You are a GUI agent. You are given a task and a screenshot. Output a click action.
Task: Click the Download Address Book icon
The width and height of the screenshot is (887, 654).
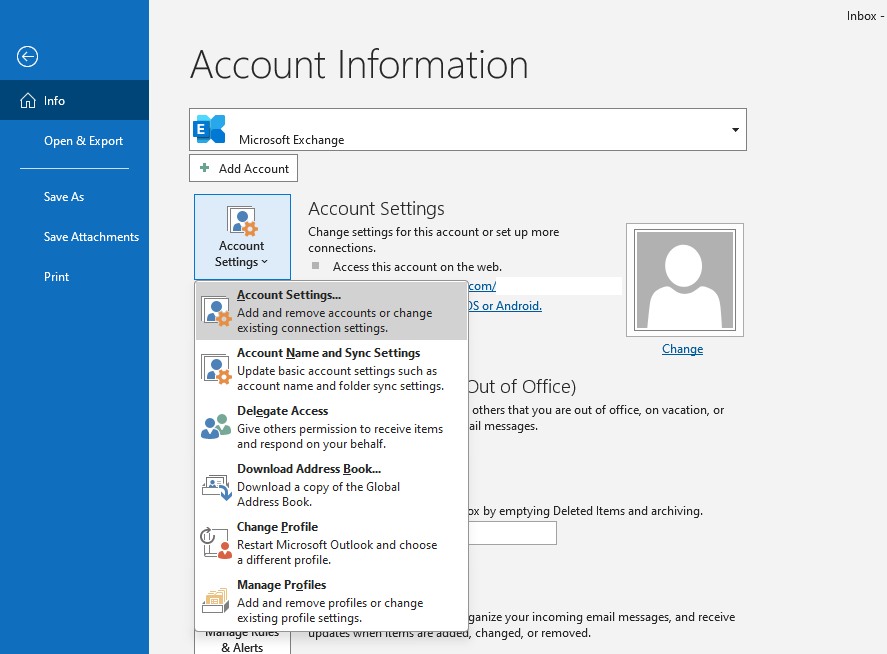217,485
